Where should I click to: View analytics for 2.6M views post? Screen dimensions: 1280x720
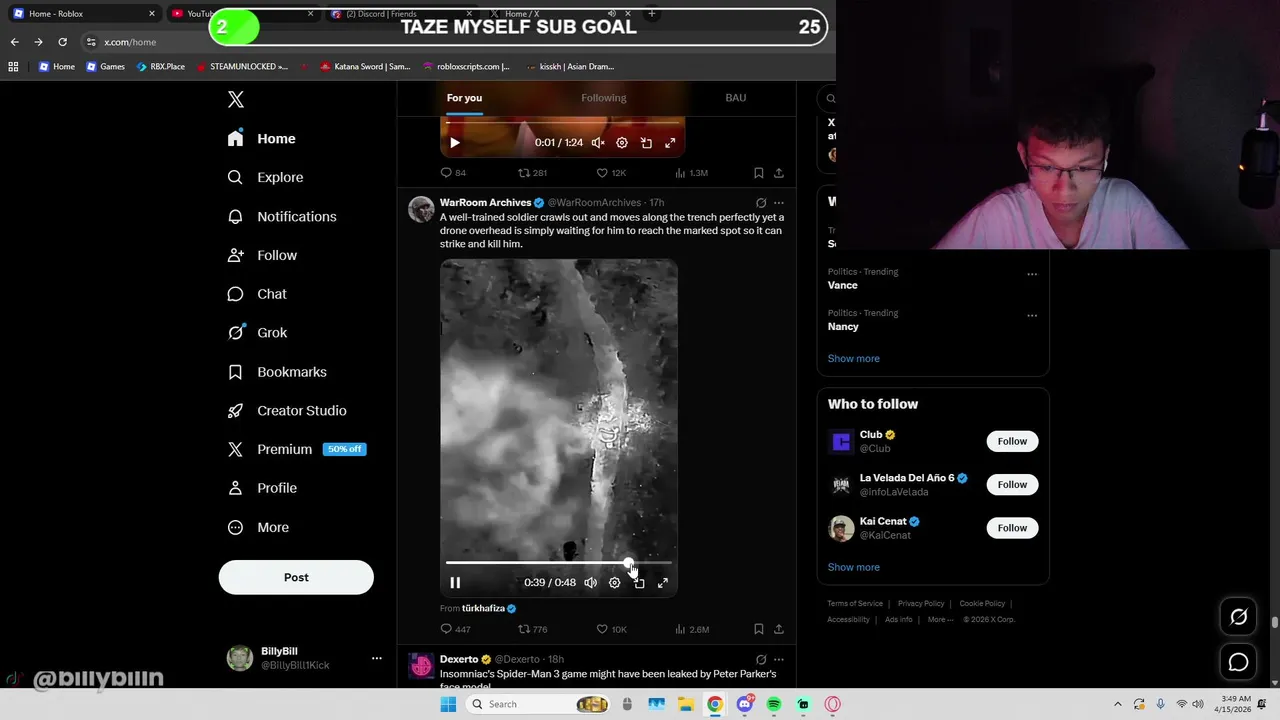point(692,629)
